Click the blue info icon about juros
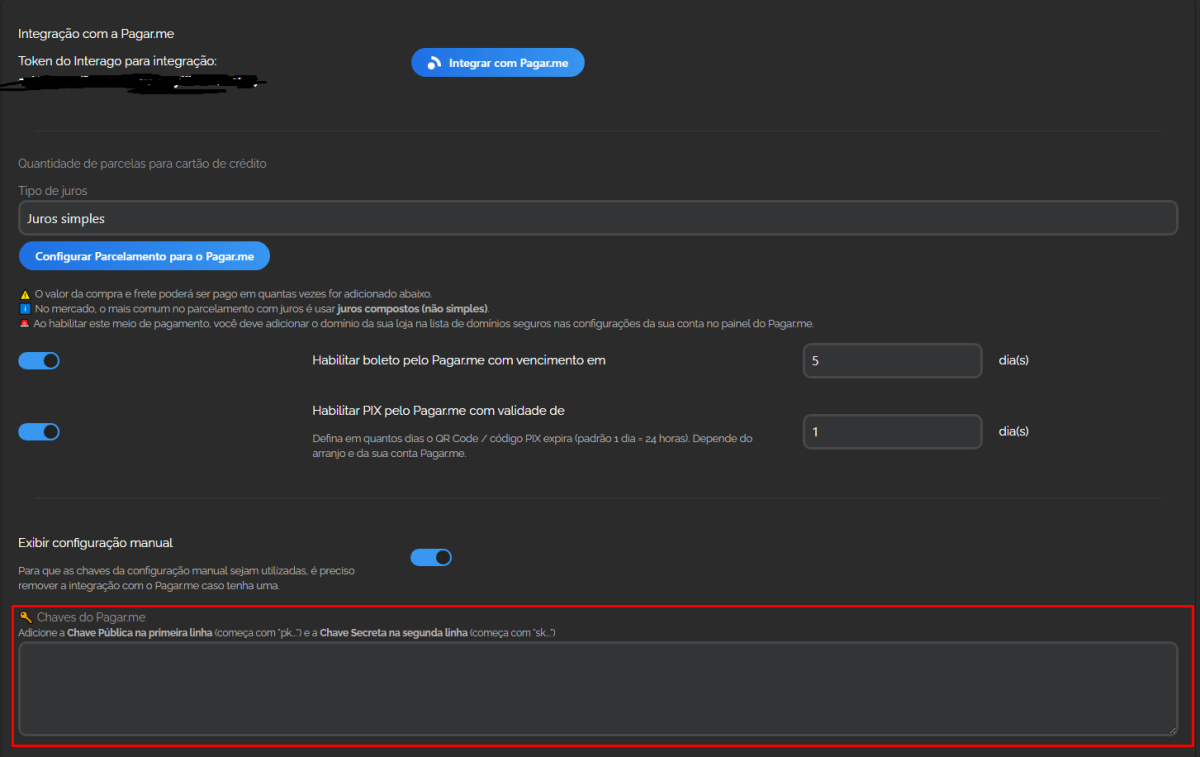 click(25, 309)
